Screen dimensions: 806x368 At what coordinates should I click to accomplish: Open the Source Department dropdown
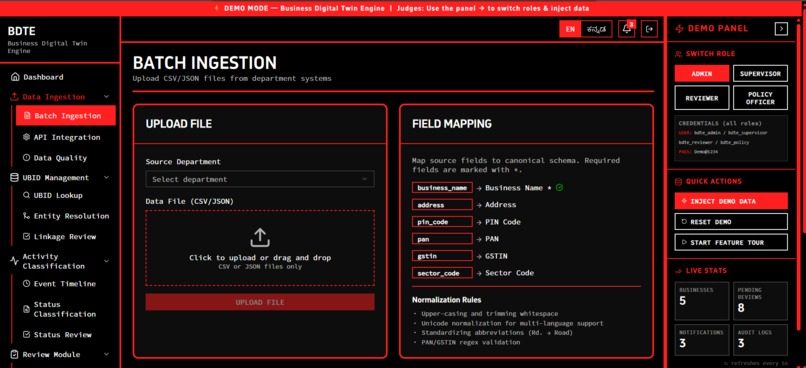(260, 179)
